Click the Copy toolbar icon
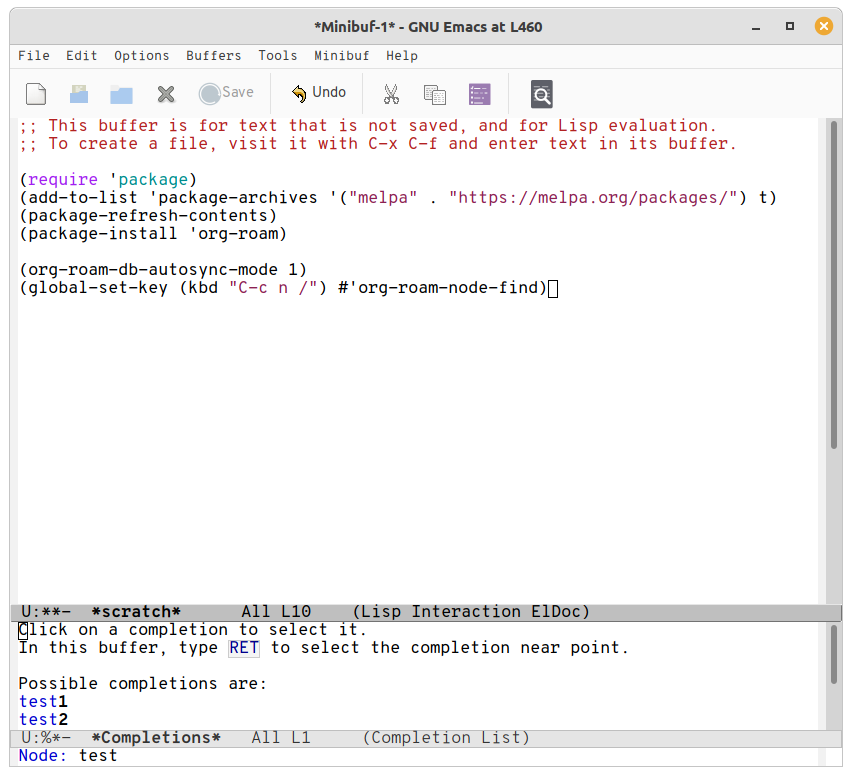The image size is (852, 776). point(435,94)
